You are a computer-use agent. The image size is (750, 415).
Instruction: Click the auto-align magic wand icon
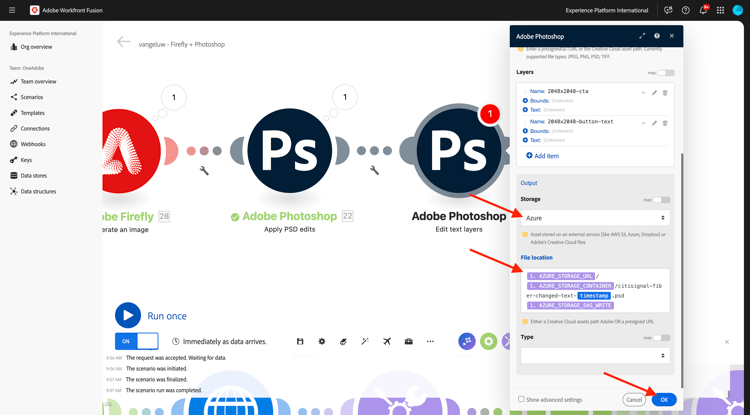pos(365,341)
